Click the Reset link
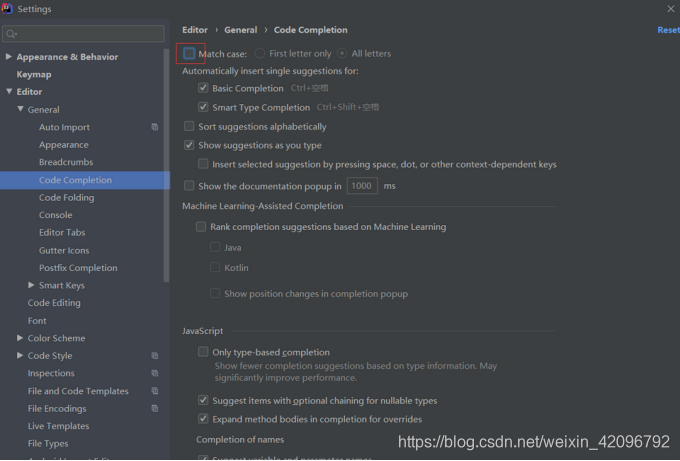Viewport: 680px width, 461px height. click(668, 30)
